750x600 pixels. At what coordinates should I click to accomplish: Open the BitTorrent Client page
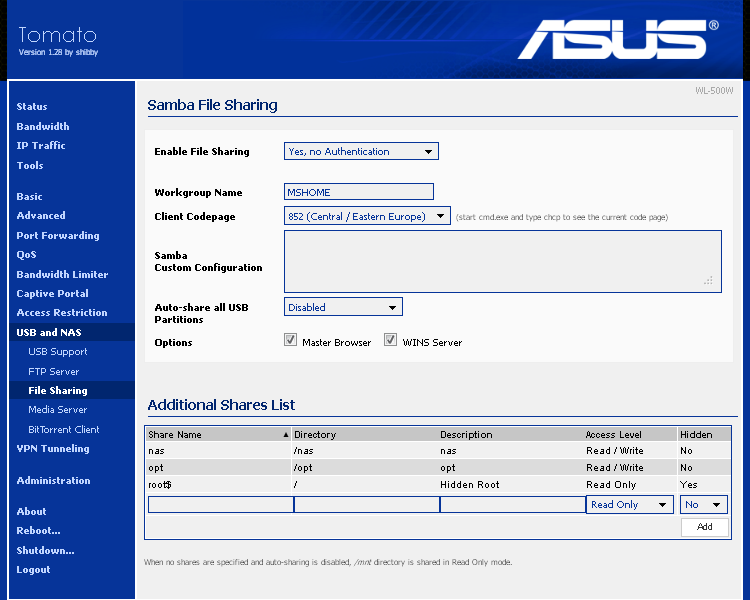point(64,429)
